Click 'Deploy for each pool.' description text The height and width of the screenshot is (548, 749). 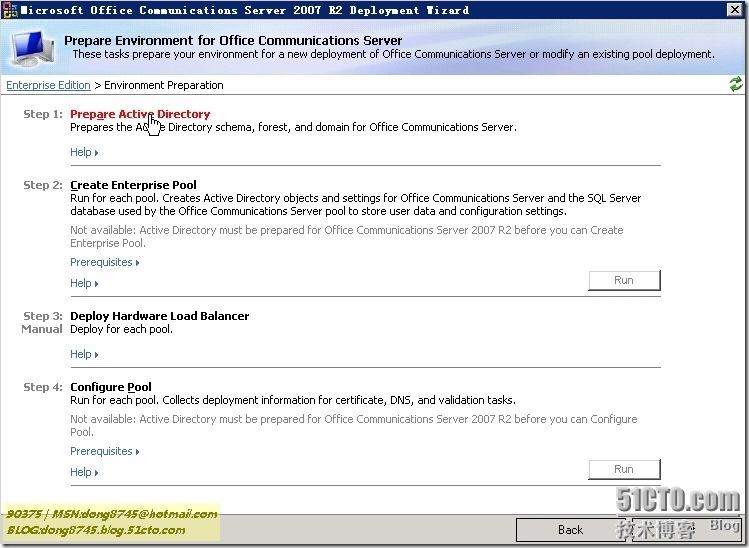(x=121, y=329)
